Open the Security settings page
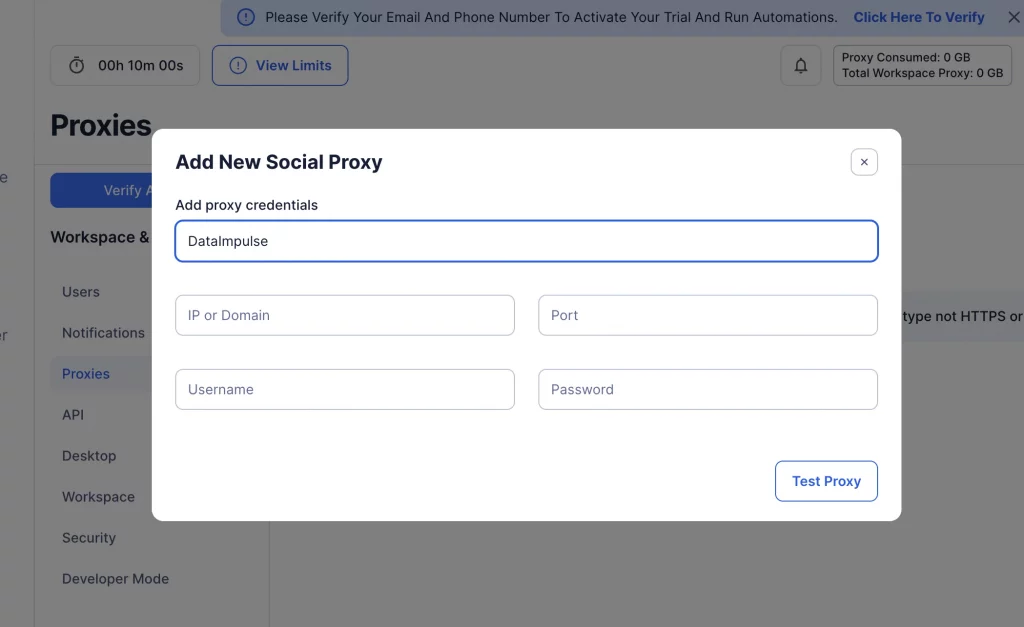Viewport: 1024px width, 627px height. tap(89, 538)
